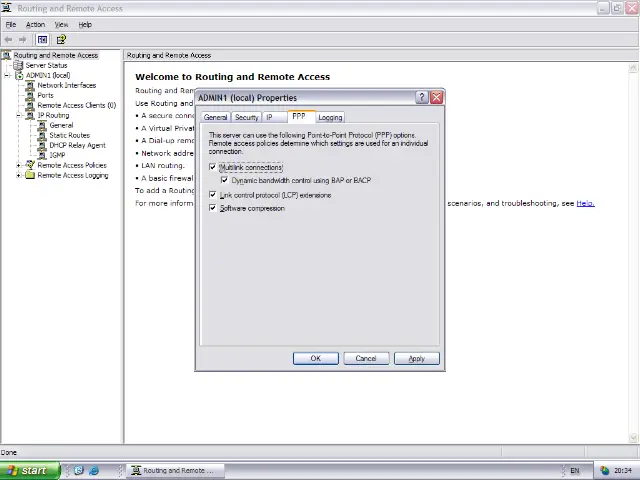Click the DHCP Relay Agent icon
640x480 pixels.
[x=42, y=145]
